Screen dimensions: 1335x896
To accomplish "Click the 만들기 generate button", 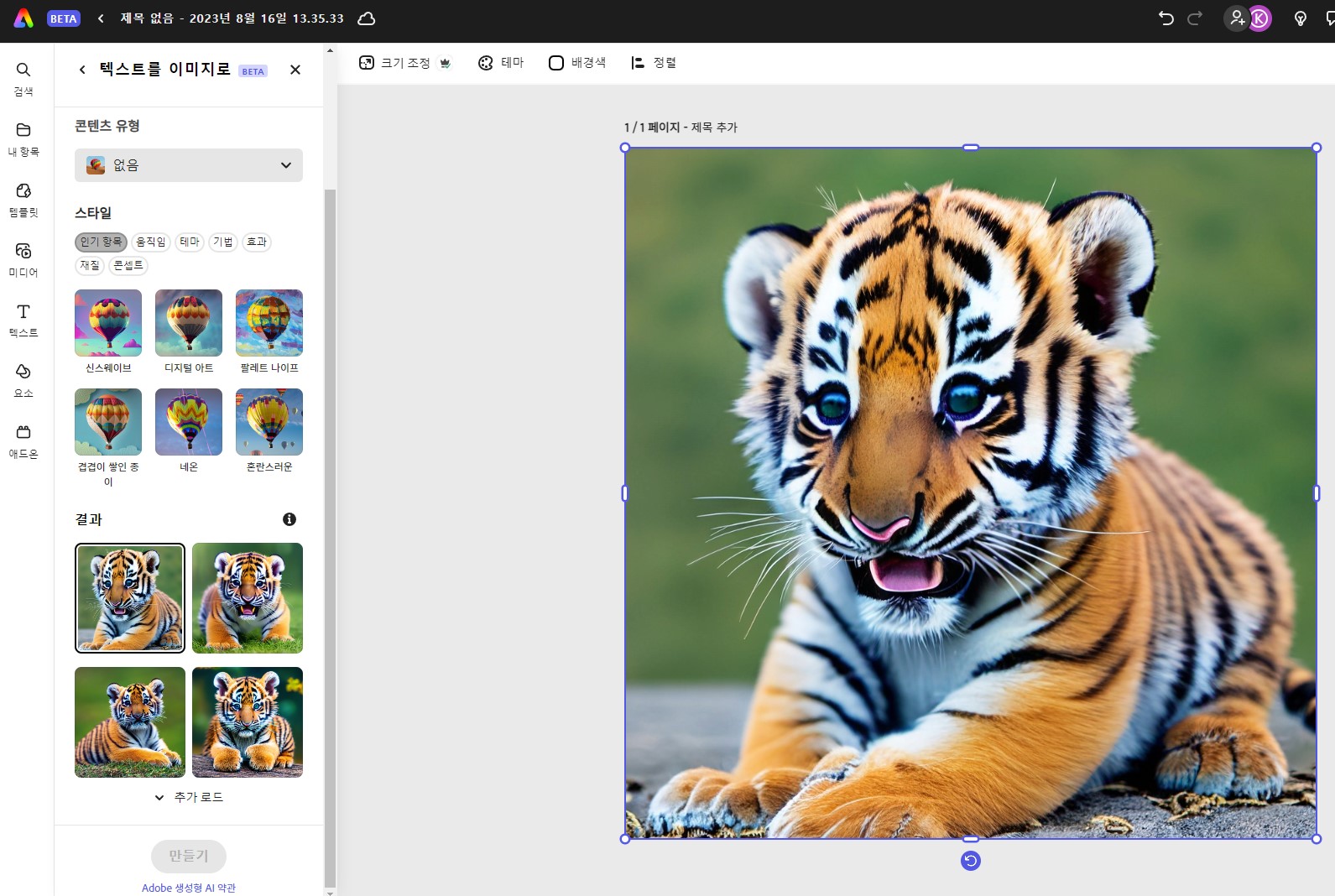I will 189,856.
